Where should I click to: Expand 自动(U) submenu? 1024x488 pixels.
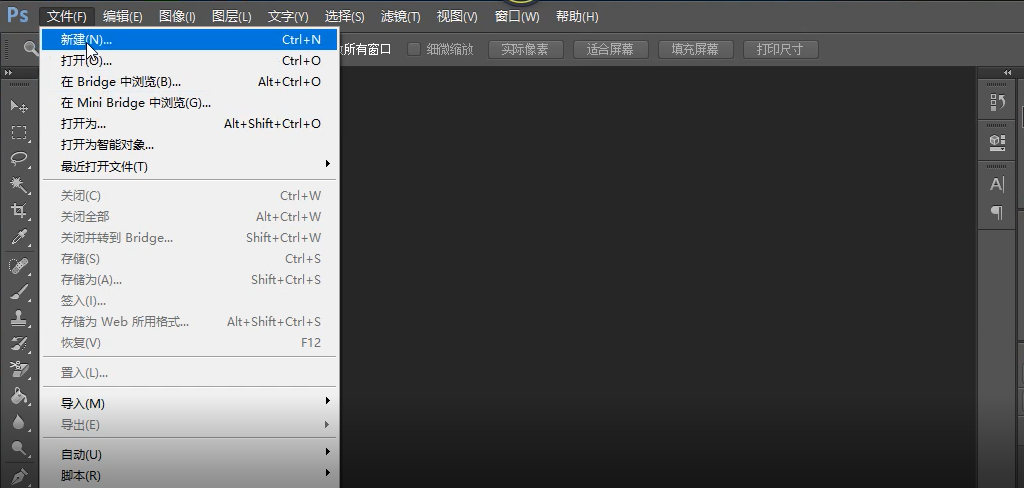pyautogui.click(x=189, y=454)
